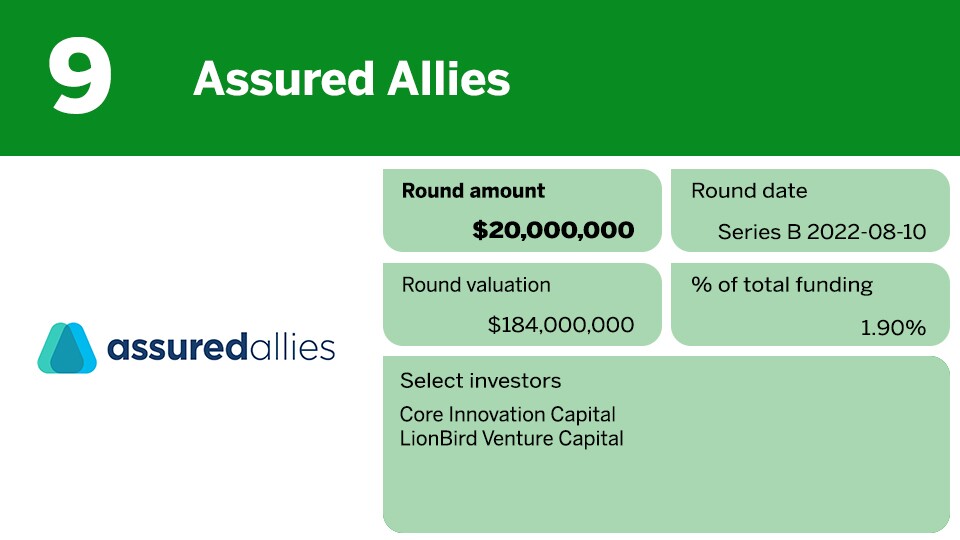The height and width of the screenshot is (540, 960).
Task: Click the Assured Allies teardrop logo icon
Action: 67,348
